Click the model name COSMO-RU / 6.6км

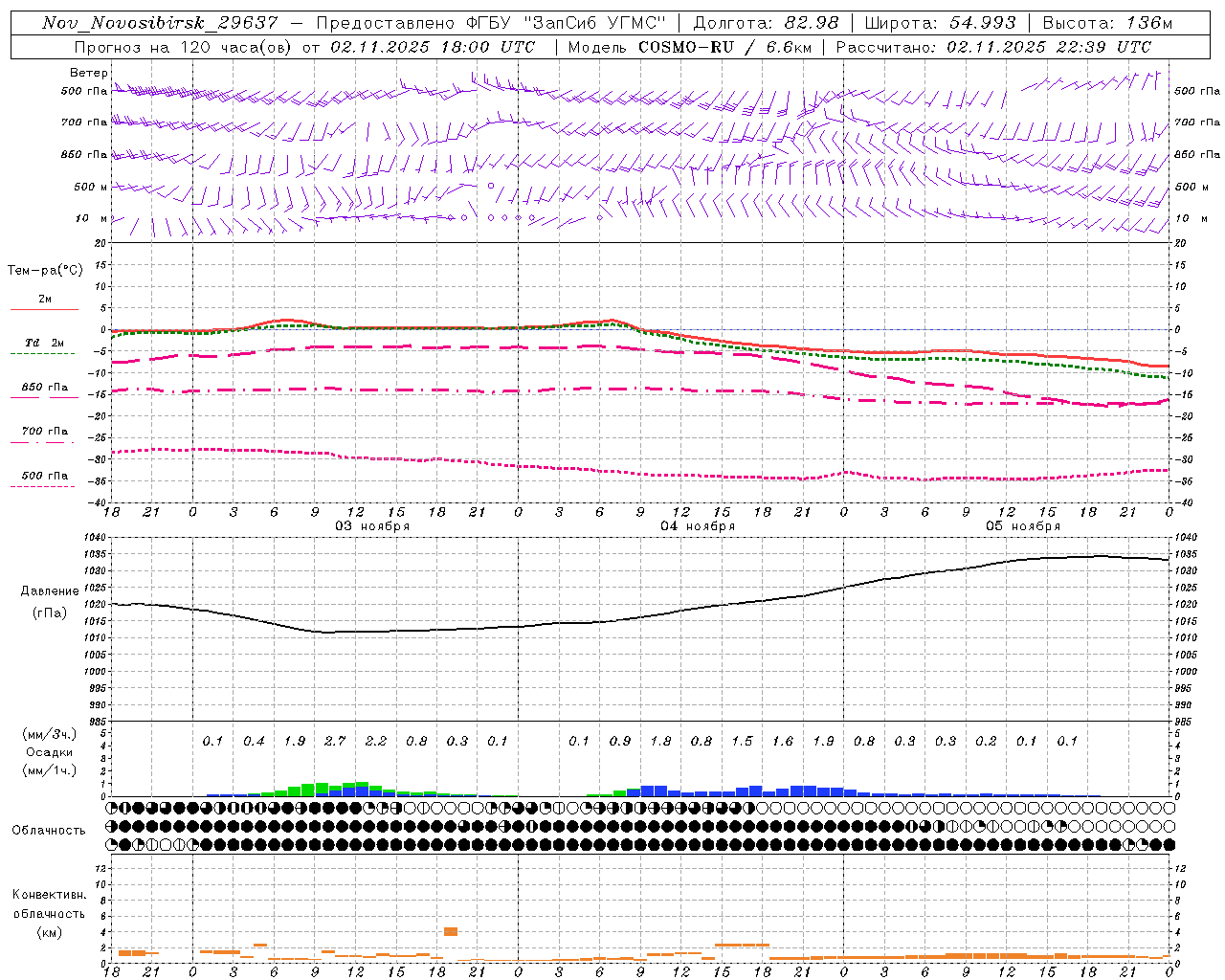coord(724,47)
